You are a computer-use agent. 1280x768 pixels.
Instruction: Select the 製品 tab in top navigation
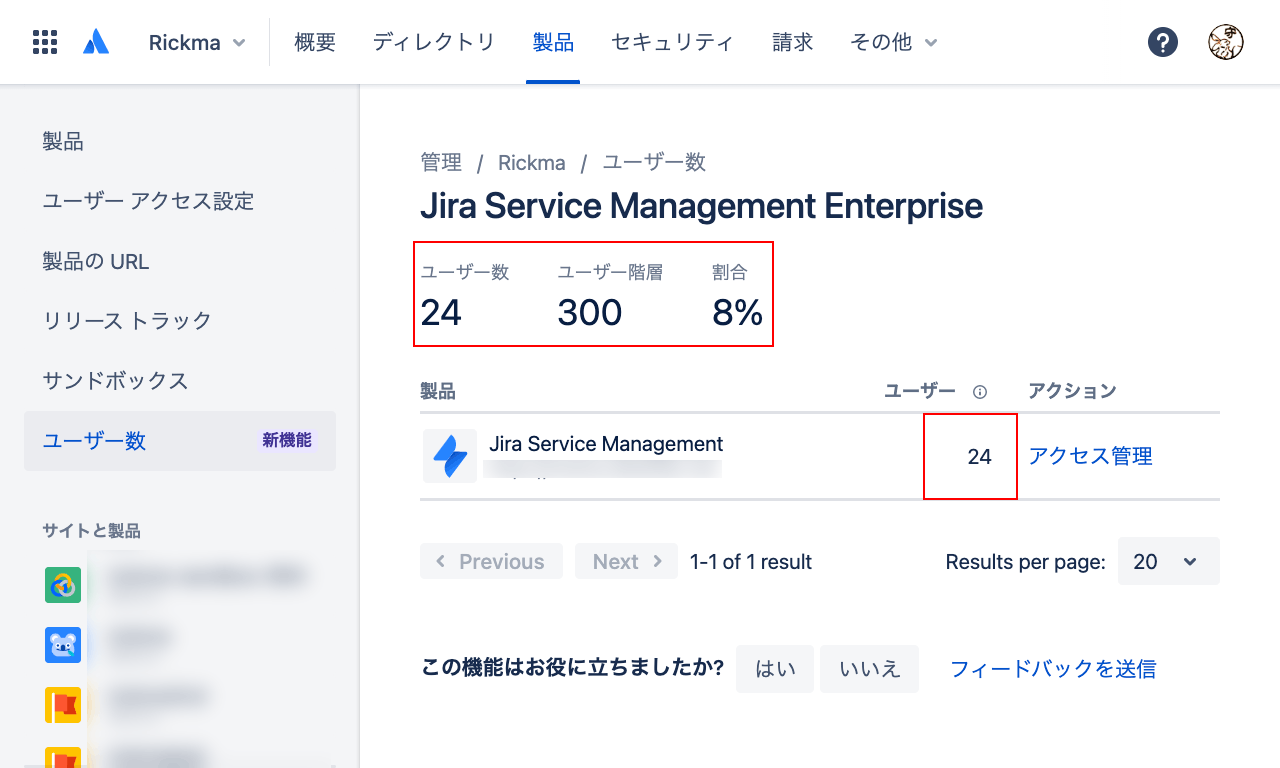[x=553, y=42]
